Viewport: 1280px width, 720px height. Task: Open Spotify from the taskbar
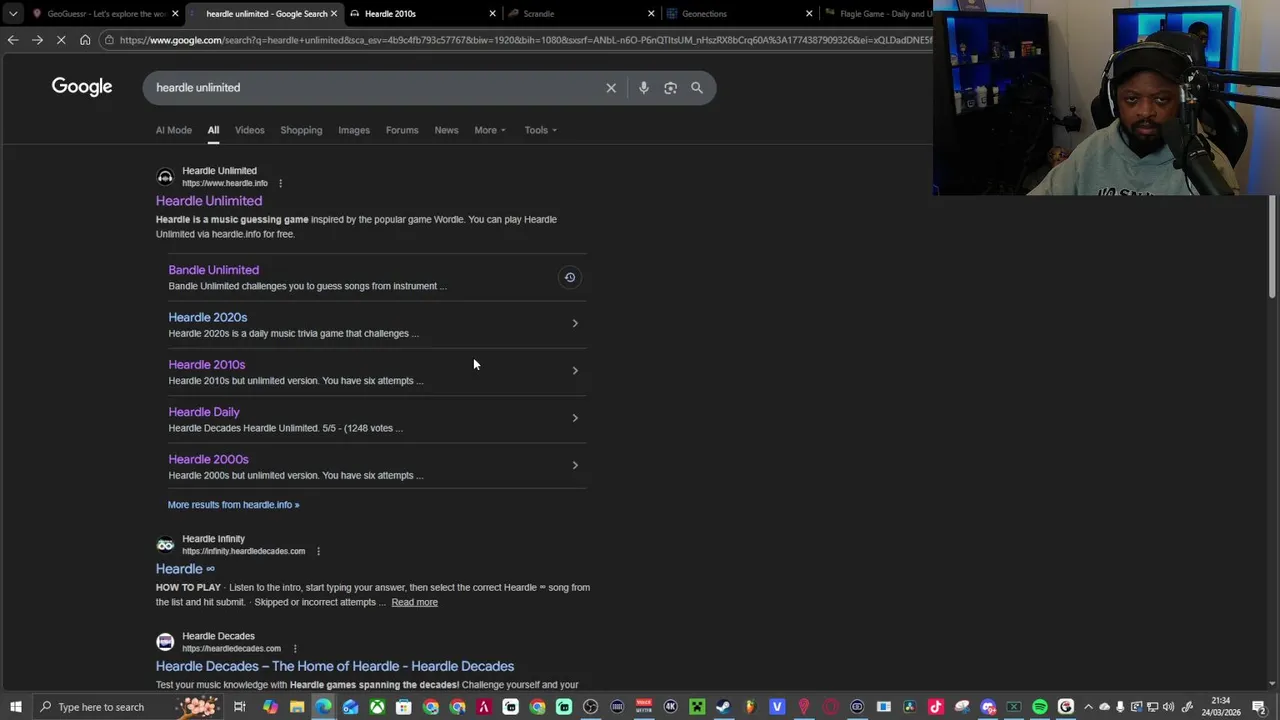pos(1040,707)
